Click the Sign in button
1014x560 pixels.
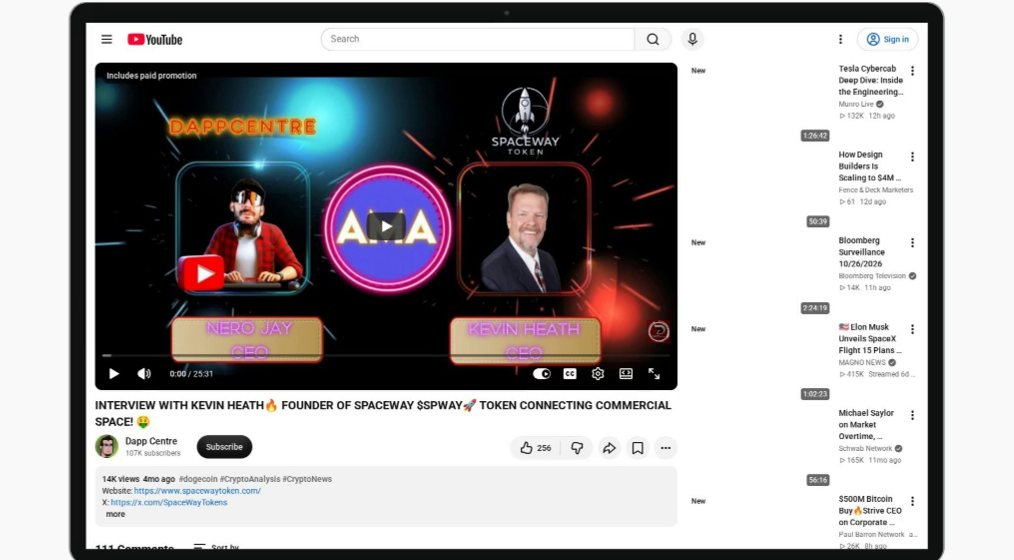[887, 39]
